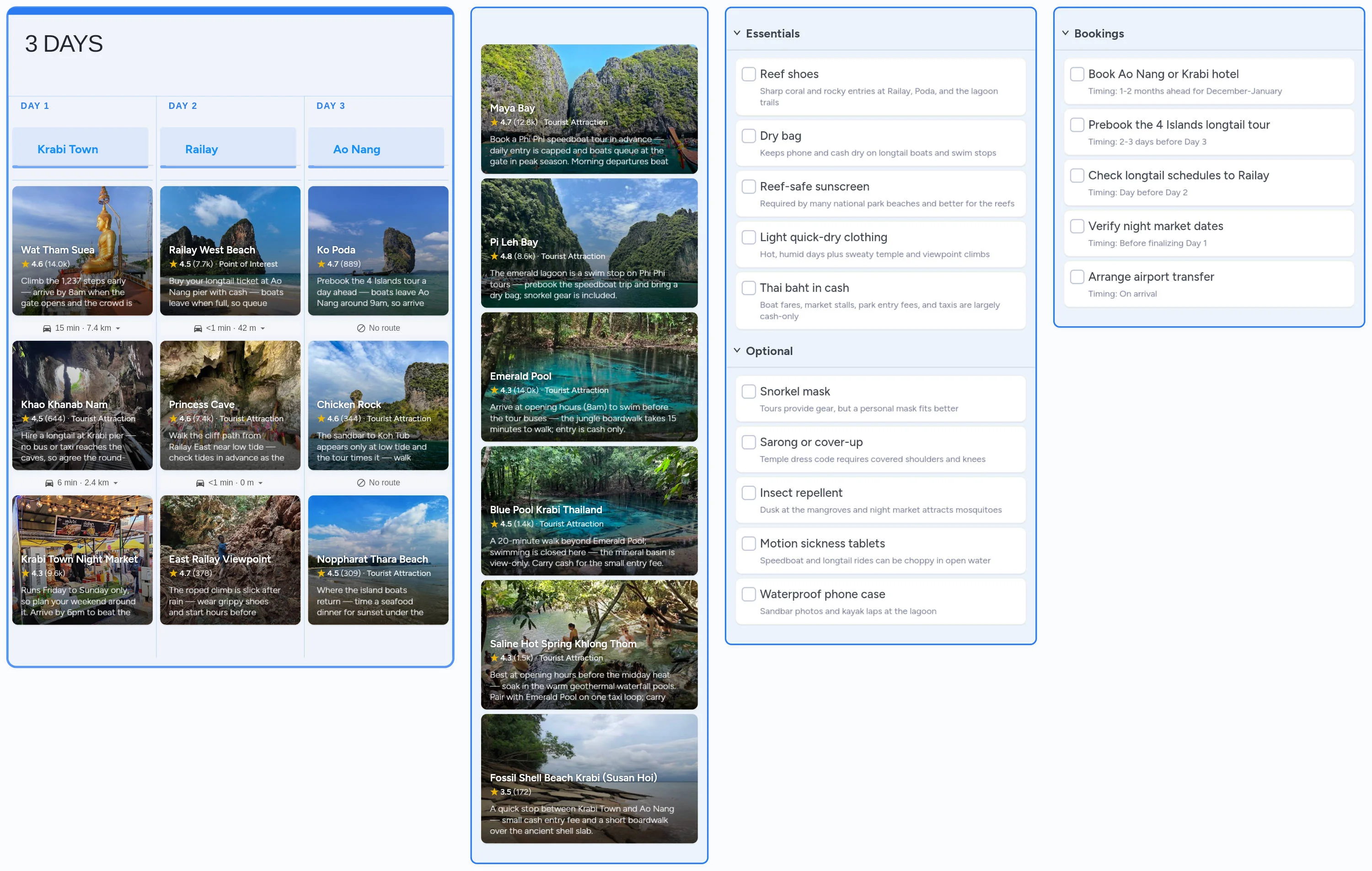Collapse the Optional section
Viewport: 1372px width, 871px height.
pyautogui.click(x=737, y=350)
